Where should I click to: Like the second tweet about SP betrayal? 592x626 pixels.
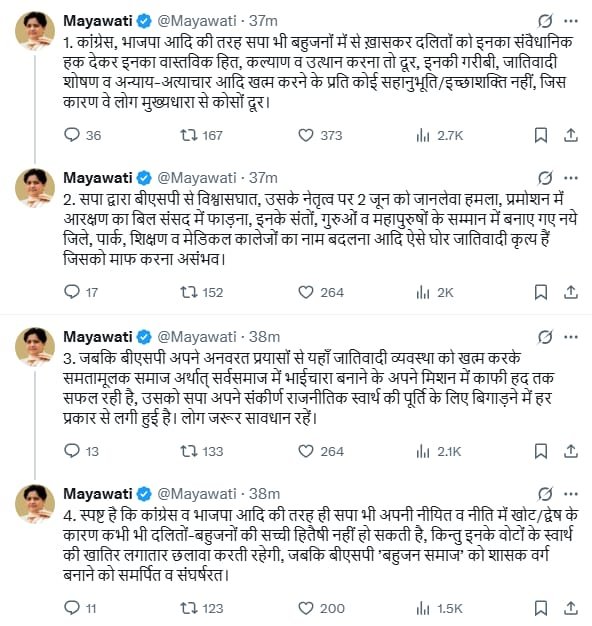pyautogui.click(x=306, y=292)
